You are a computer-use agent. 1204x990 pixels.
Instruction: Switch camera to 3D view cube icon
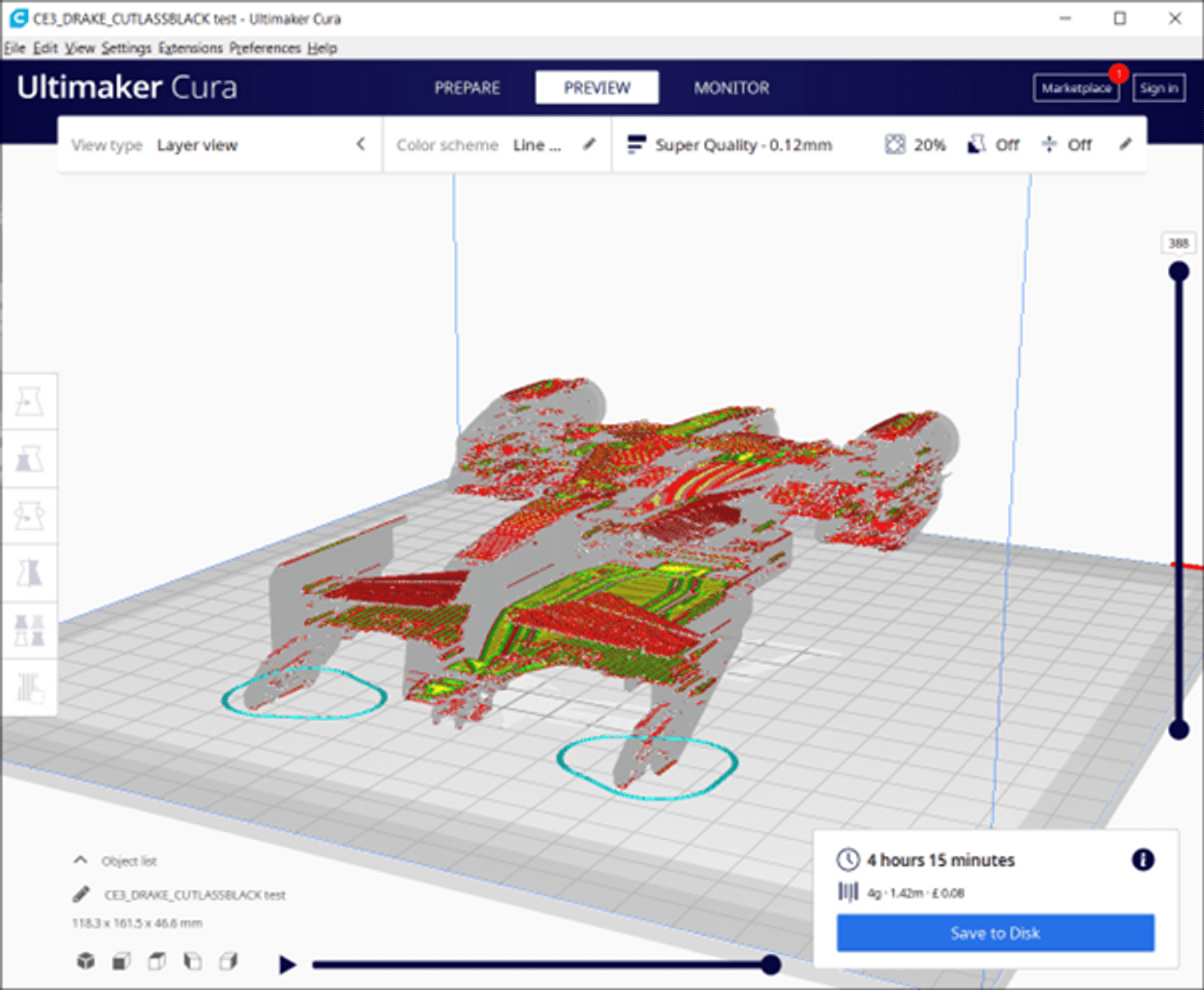tap(86, 960)
